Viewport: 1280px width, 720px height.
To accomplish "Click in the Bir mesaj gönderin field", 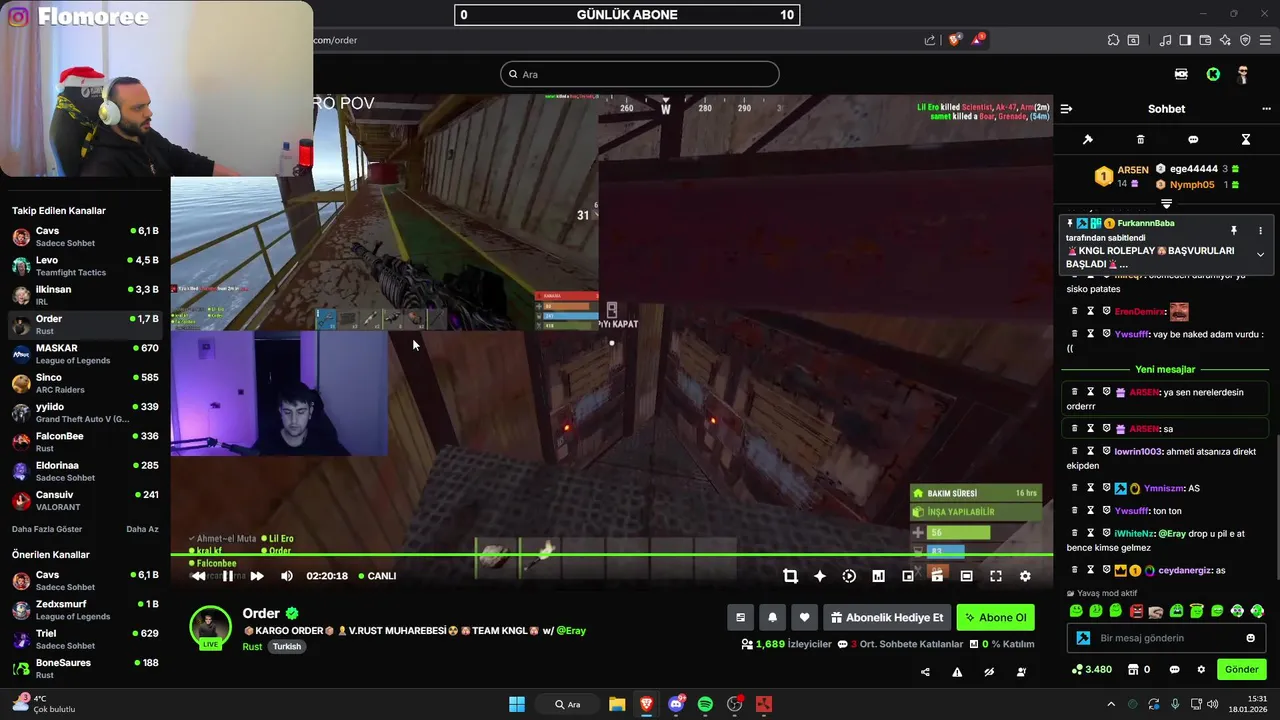I will [1166, 638].
